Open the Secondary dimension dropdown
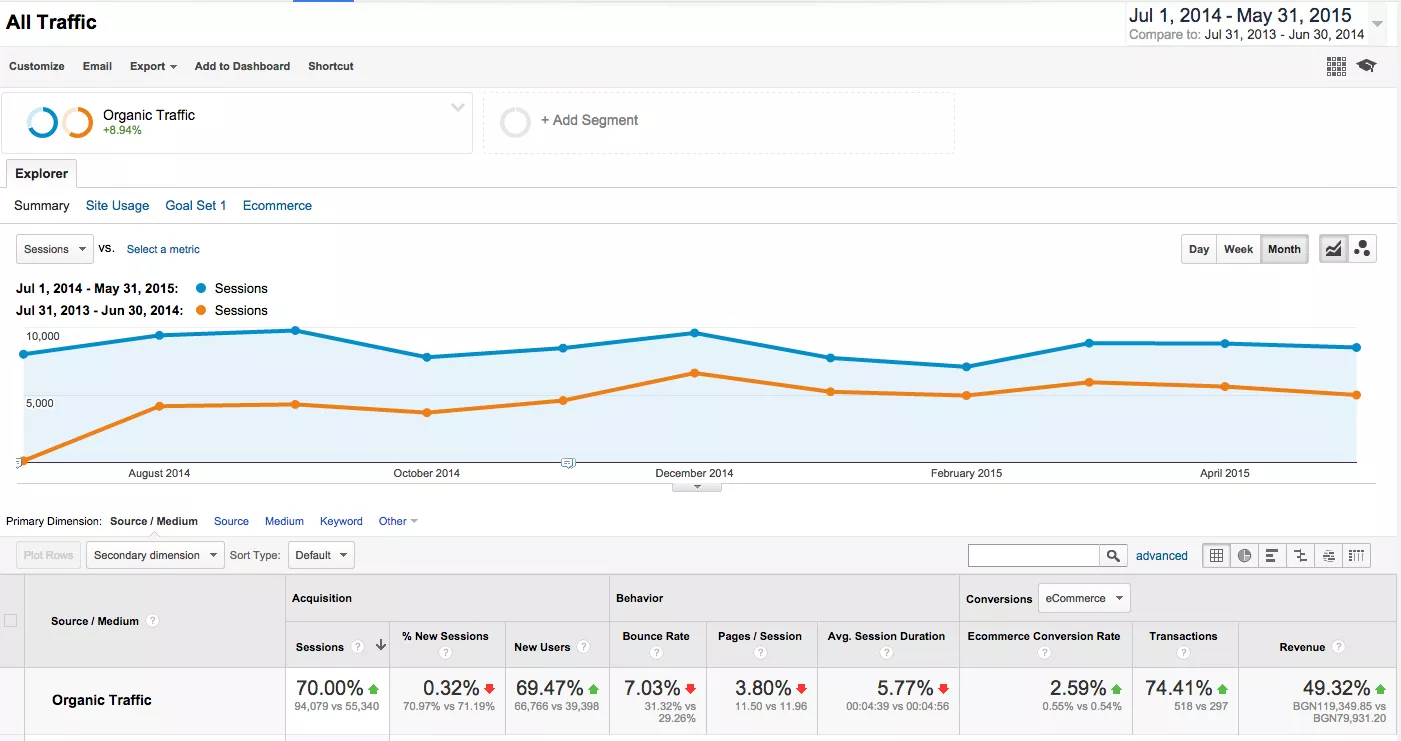The image size is (1401, 741). click(x=155, y=555)
